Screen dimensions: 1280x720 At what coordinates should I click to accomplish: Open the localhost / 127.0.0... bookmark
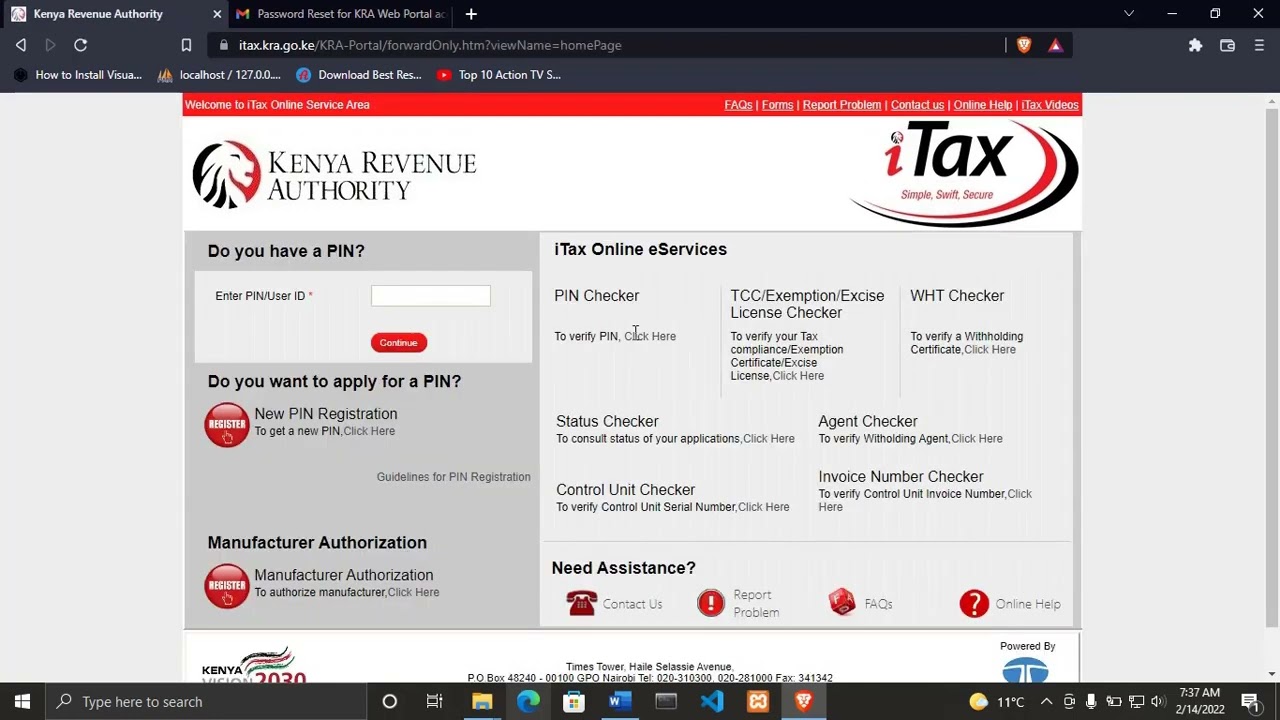[219, 75]
